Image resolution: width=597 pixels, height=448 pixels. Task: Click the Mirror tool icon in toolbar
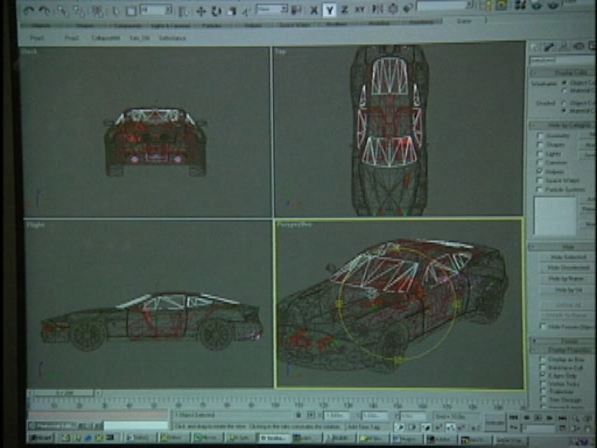click(x=377, y=9)
